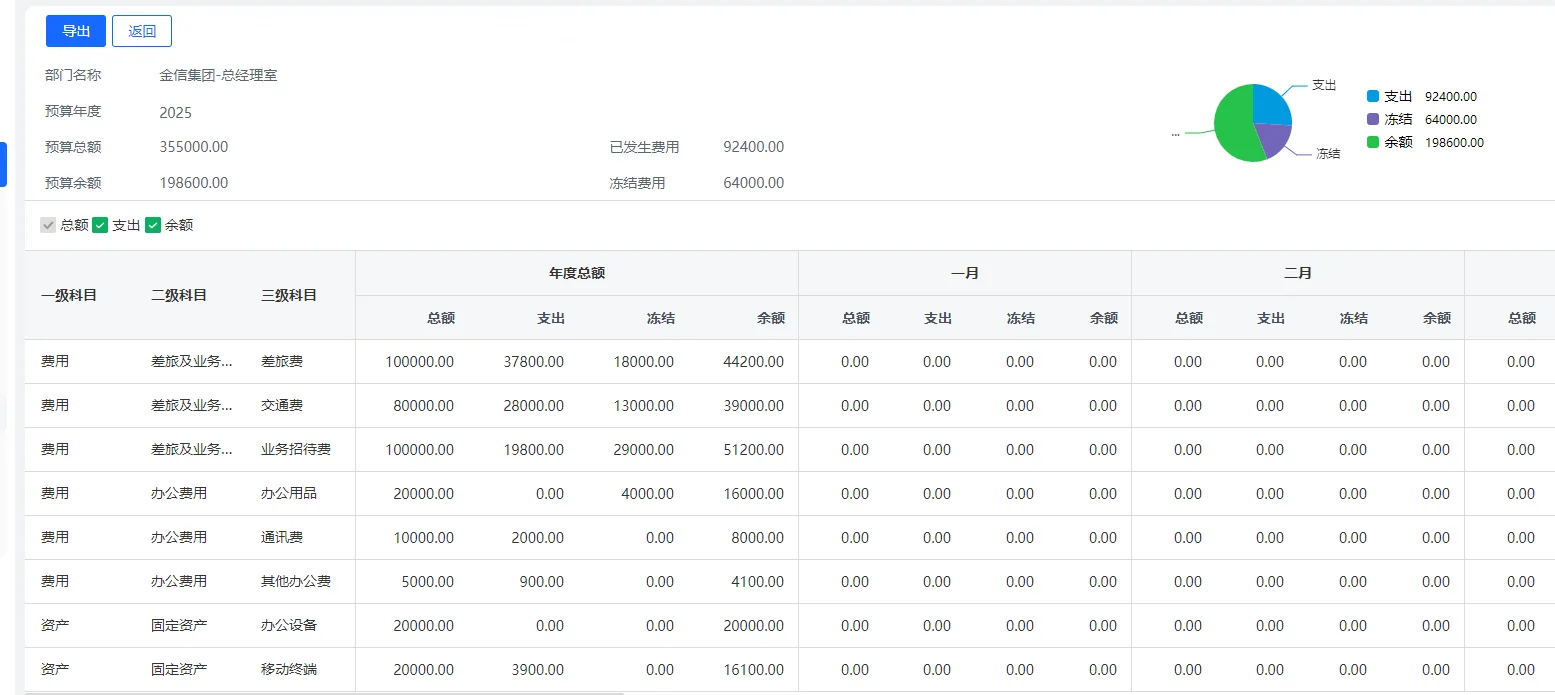Image resolution: width=1555 pixels, height=695 pixels.
Task: Click the 4000.00 frozen cell
Action: 648,494
